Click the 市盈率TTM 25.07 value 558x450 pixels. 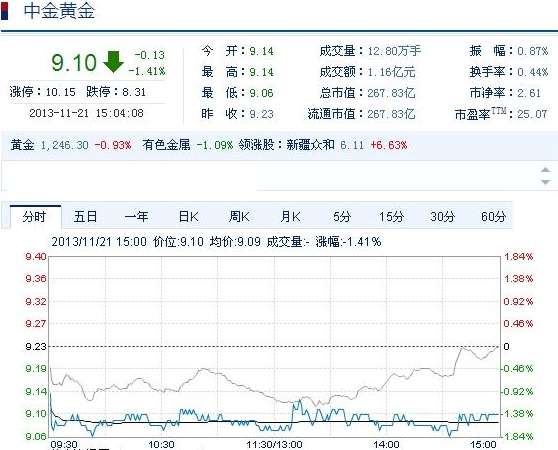point(532,114)
